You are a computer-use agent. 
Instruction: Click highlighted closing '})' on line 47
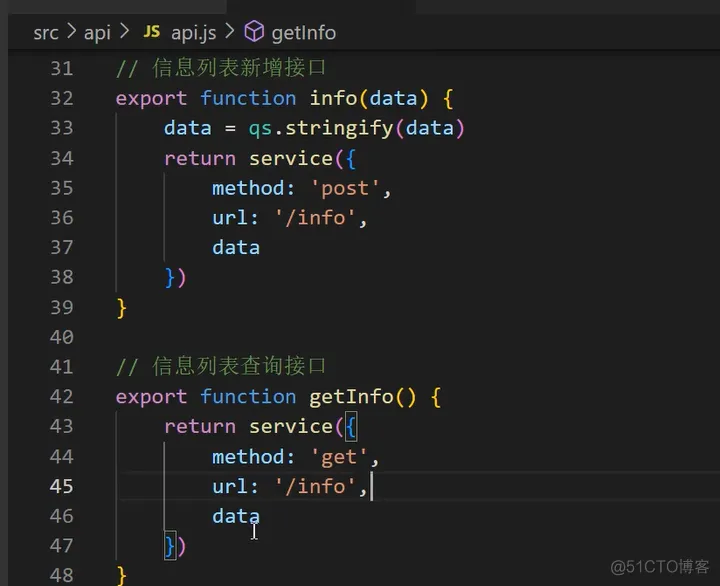(175, 546)
